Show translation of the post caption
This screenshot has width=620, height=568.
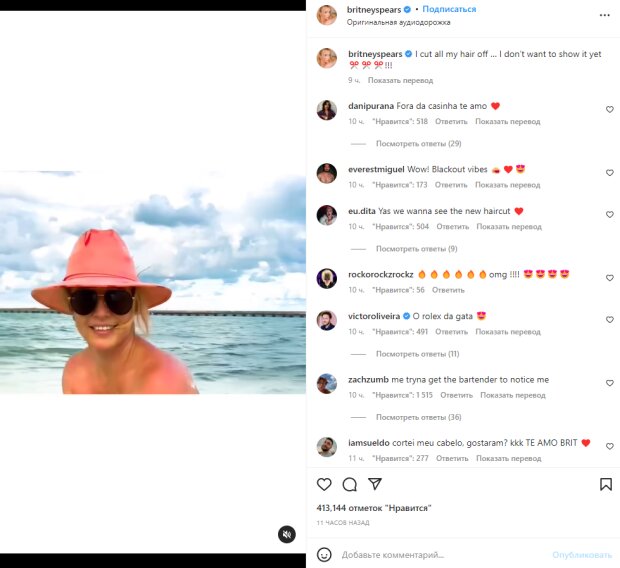coord(401,80)
